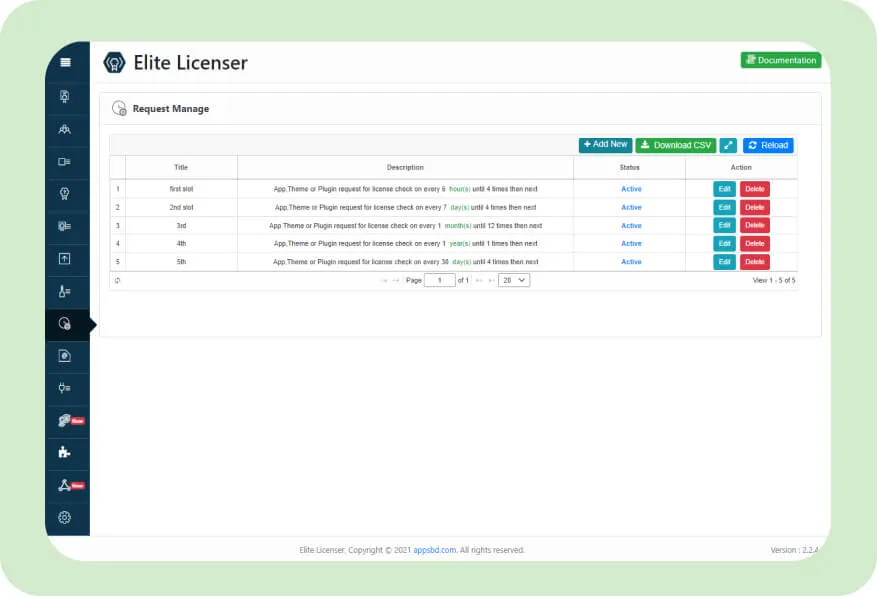This screenshot has height=596, width=877.
Task: Sort by the Title column header
Action: point(181,167)
